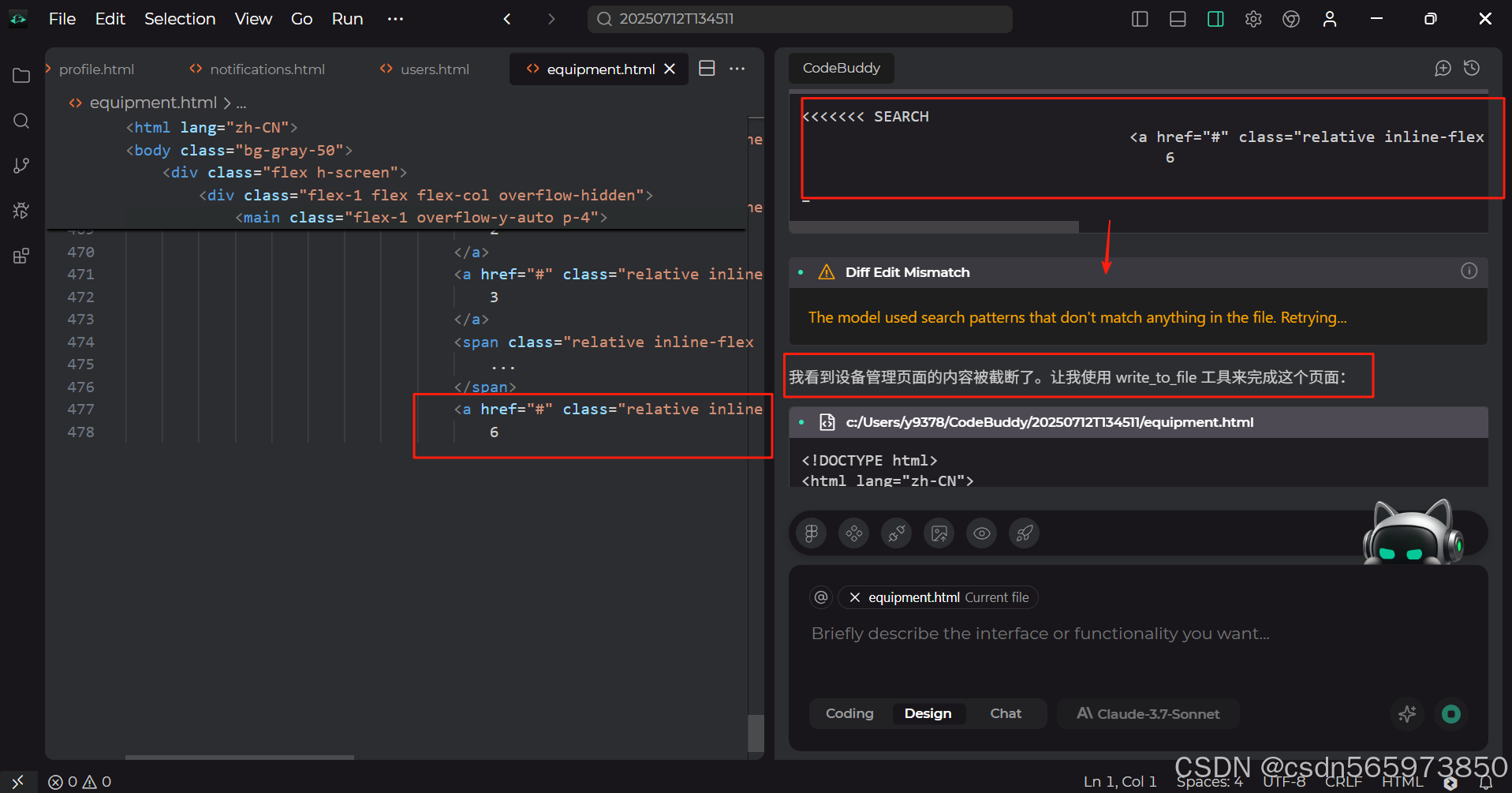
Task: Click the CodeBuddy panel tab
Action: tap(841, 68)
